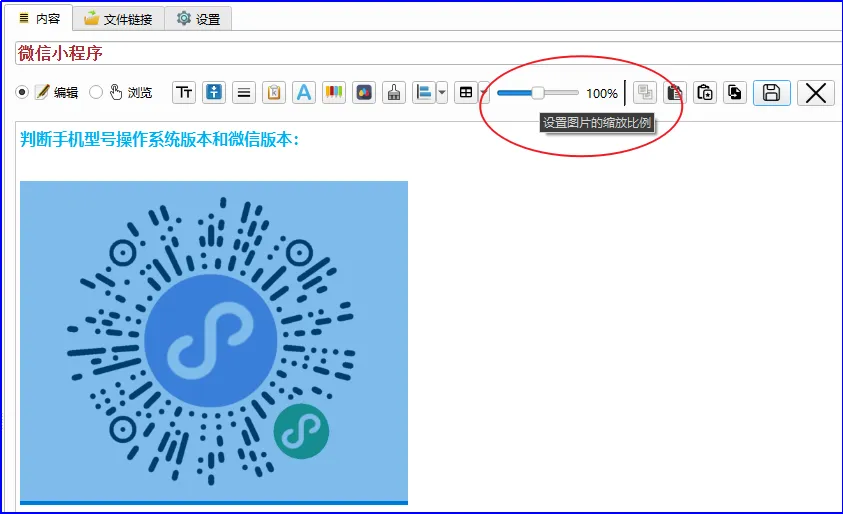Click the greyed-out copy icon
Image resolution: width=843 pixels, height=514 pixels.
(645, 92)
